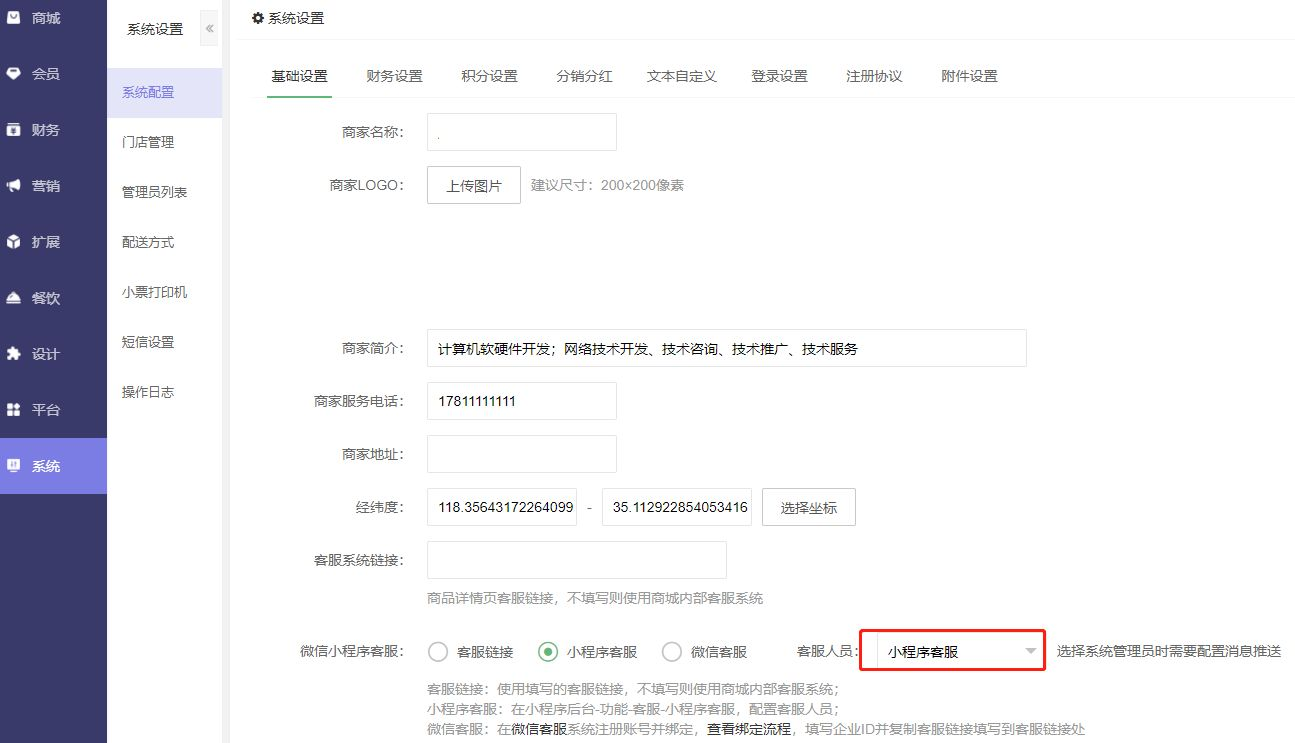Click the 平台 platform grid icon
This screenshot has height=743, width=1295.
click(x=14, y=410)
